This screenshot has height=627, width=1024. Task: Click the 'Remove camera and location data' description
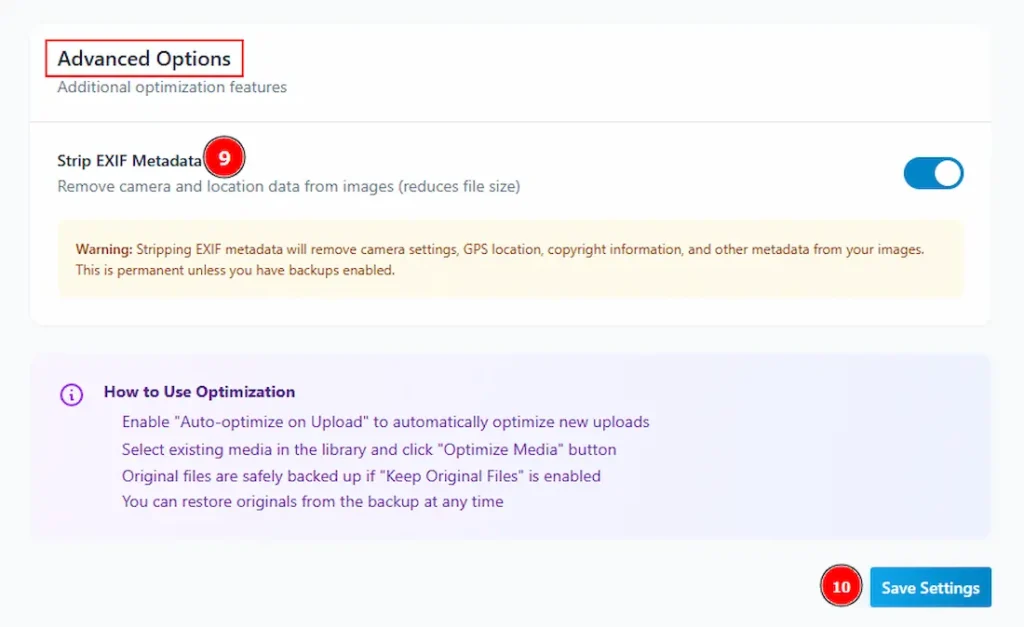click(x=288, y=186)
